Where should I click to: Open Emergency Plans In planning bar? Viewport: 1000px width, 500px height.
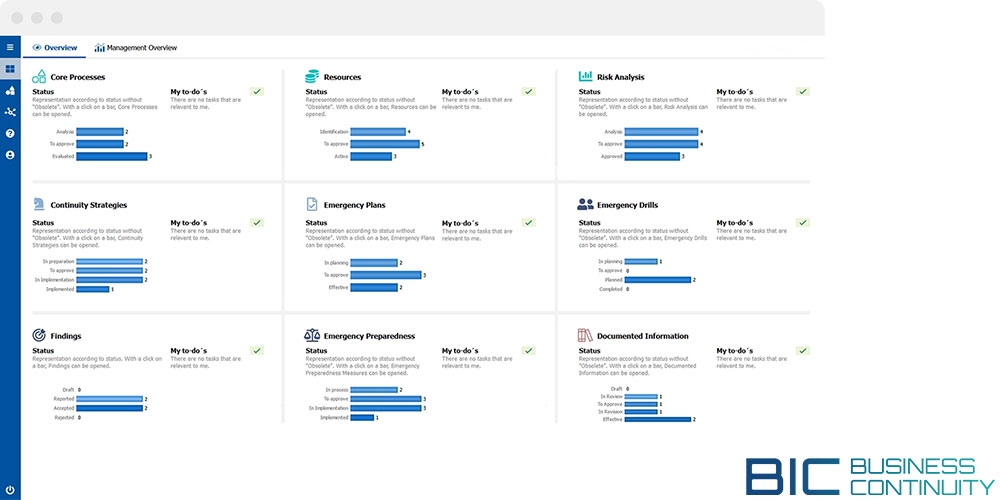(x=374, y=263)
